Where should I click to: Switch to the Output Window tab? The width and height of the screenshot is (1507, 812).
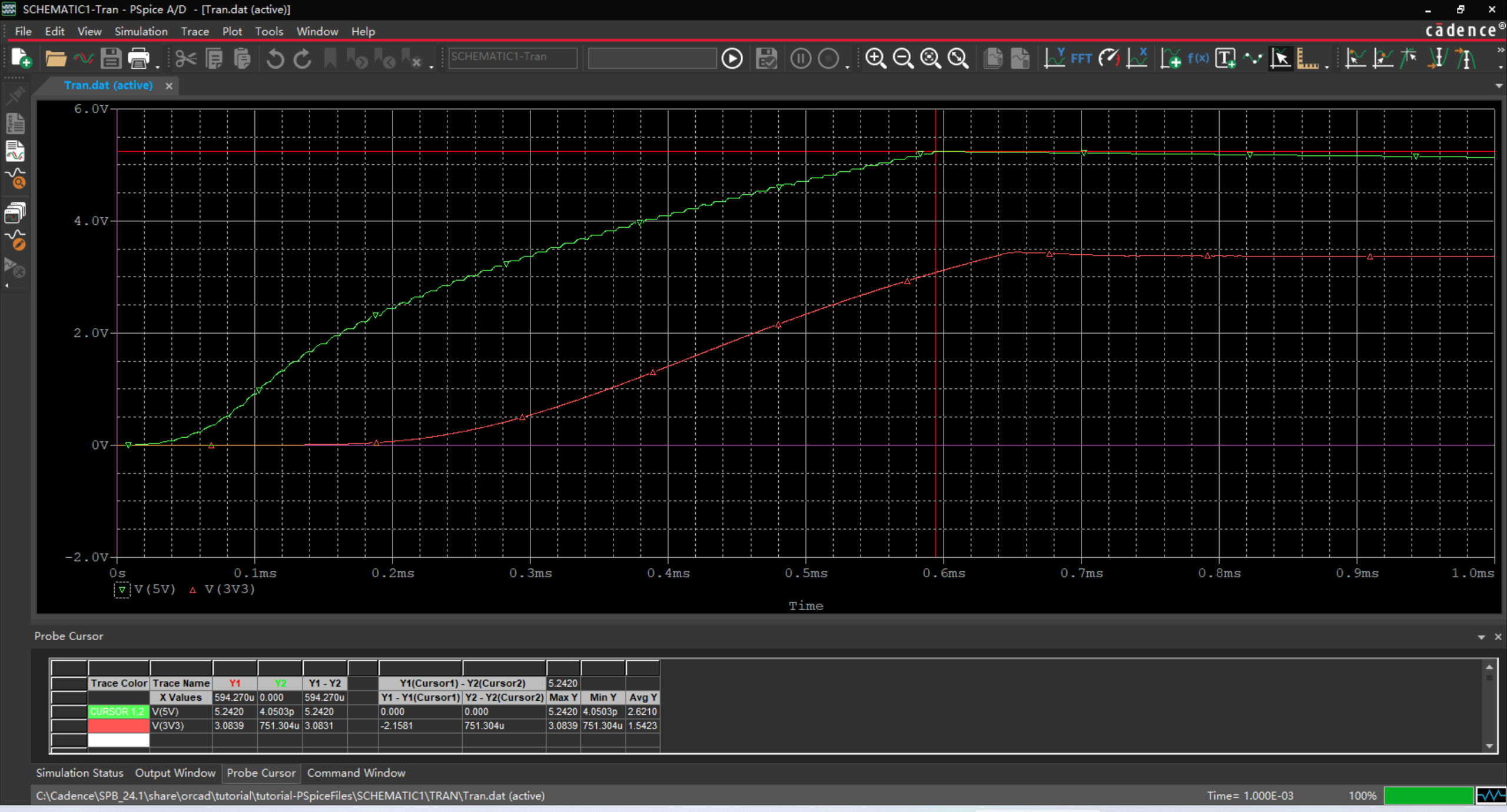coord(175,773)
